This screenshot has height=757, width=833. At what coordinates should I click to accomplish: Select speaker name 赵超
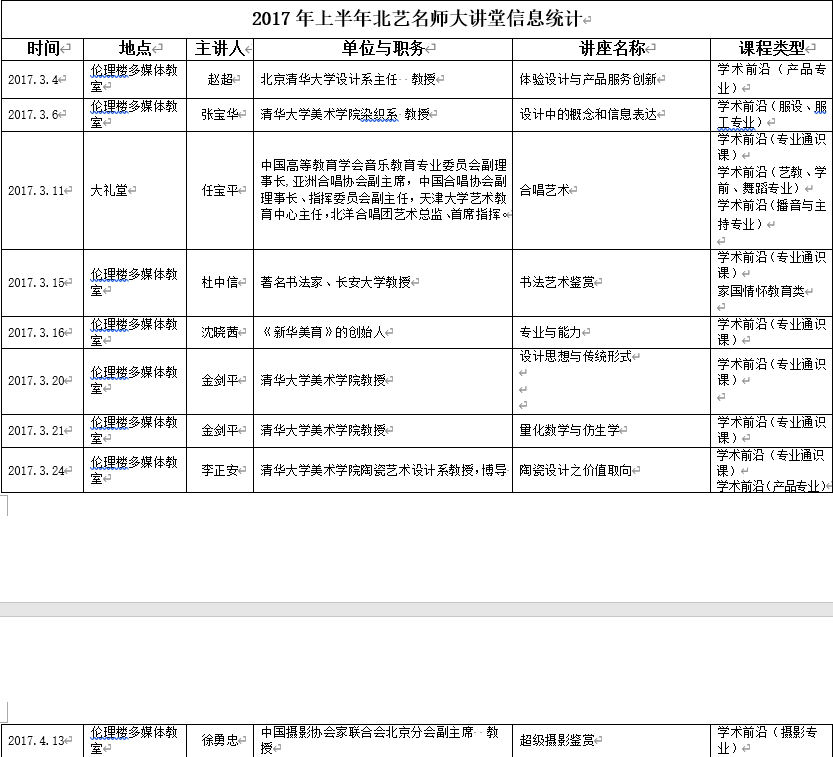219,79
